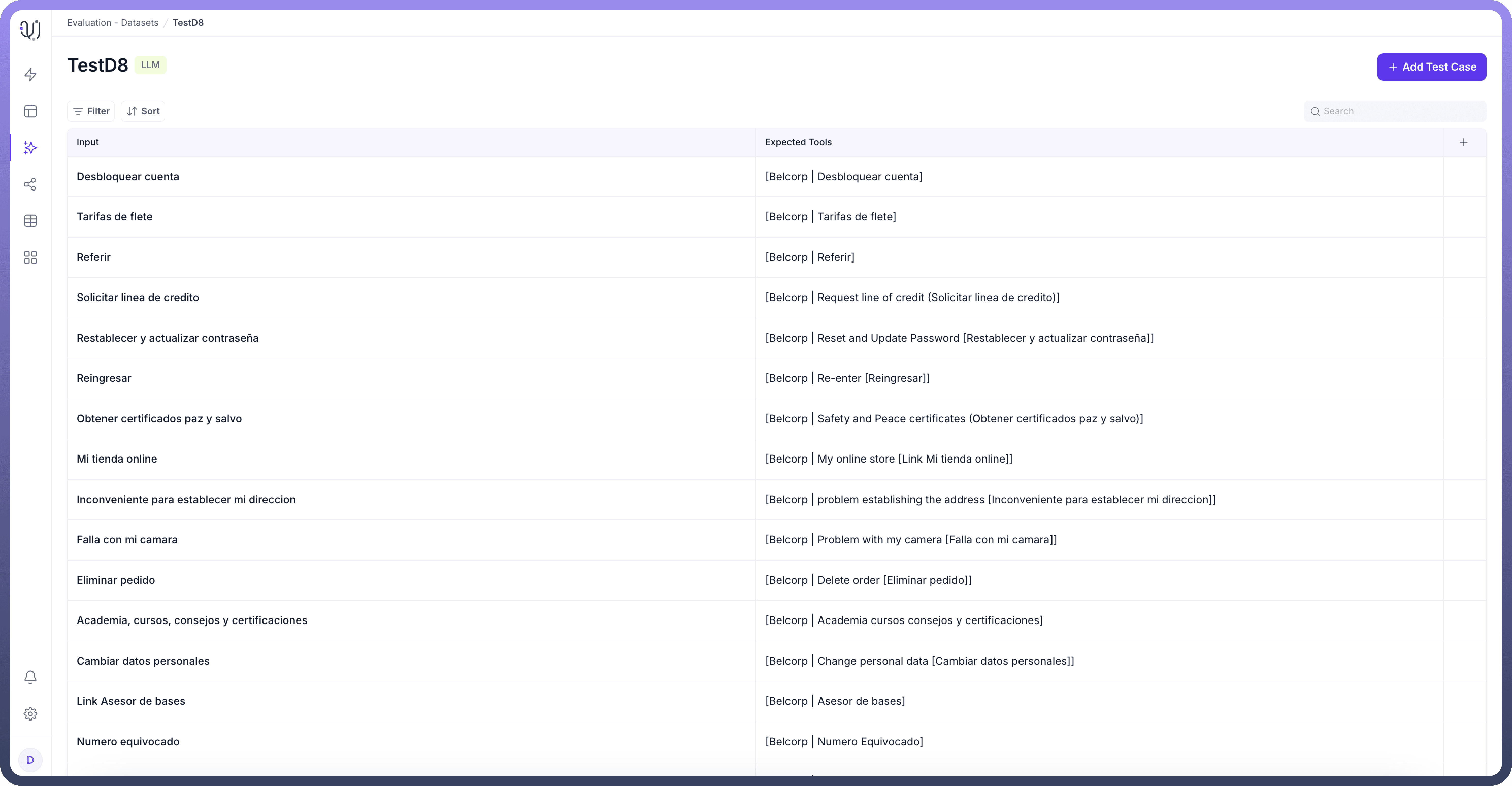
Task: Open the Sort dropdown
Action: [x=143, y=111]
